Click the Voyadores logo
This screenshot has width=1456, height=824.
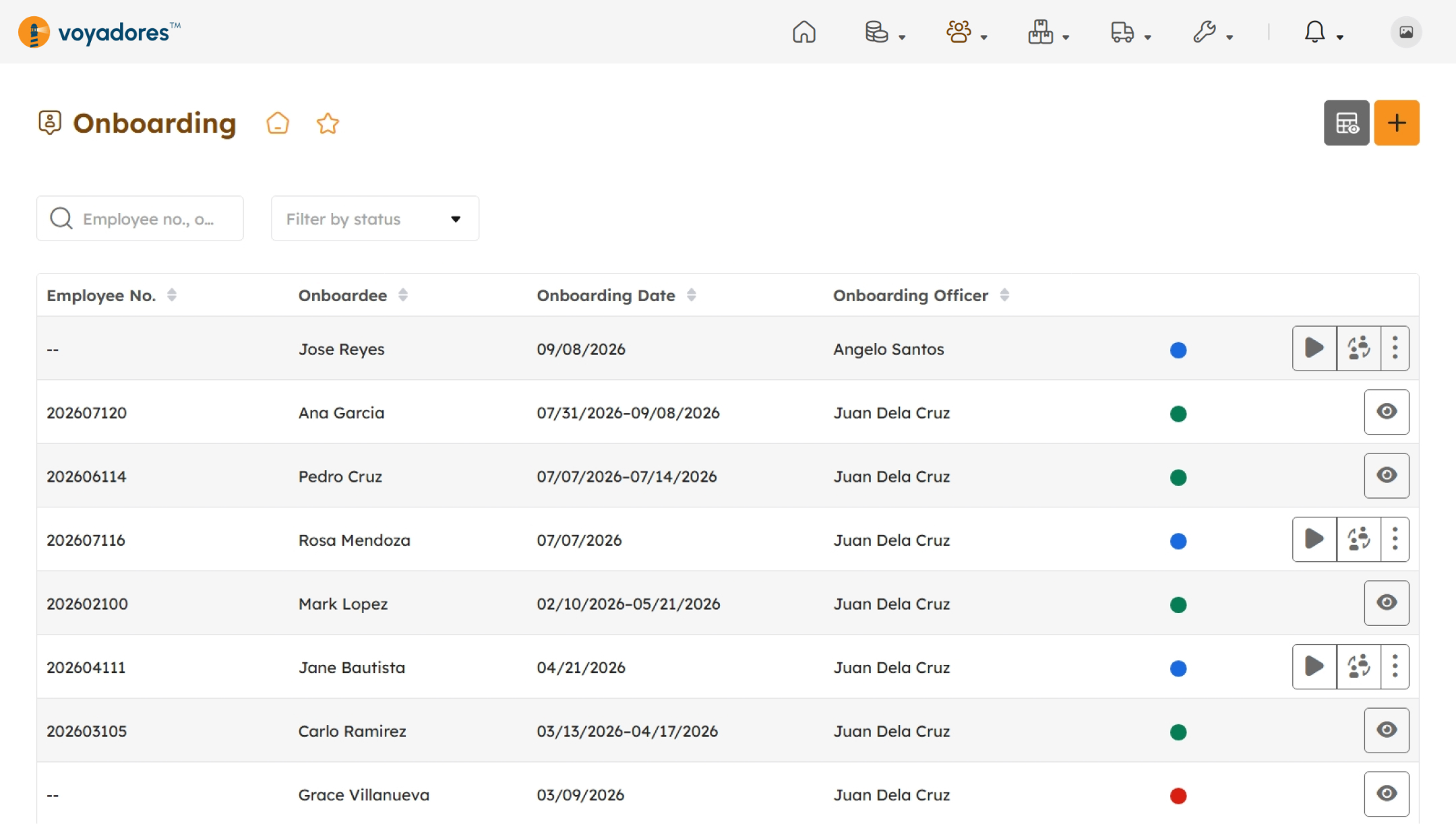click(99, 32)
